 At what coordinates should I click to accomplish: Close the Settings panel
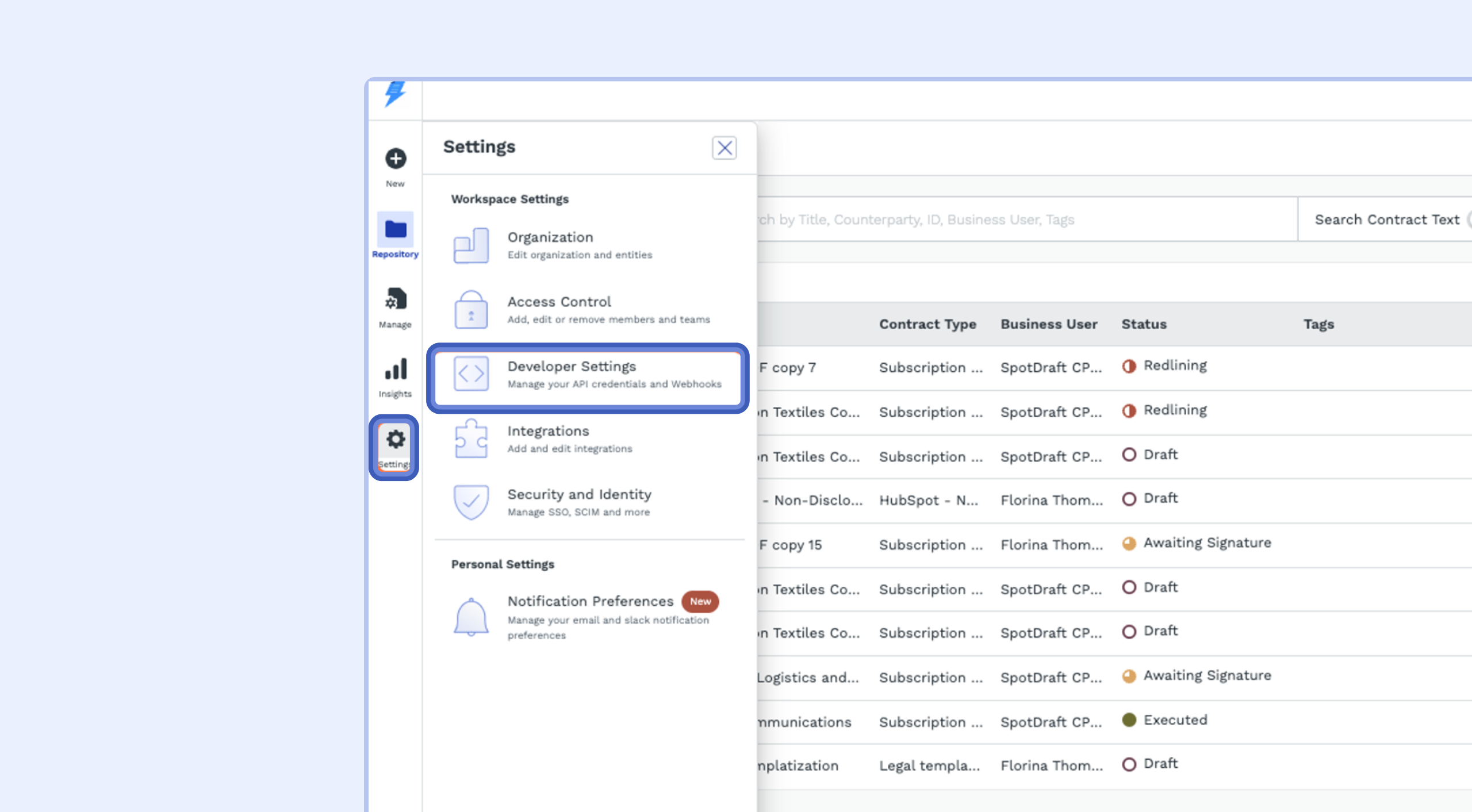(724, 148)
